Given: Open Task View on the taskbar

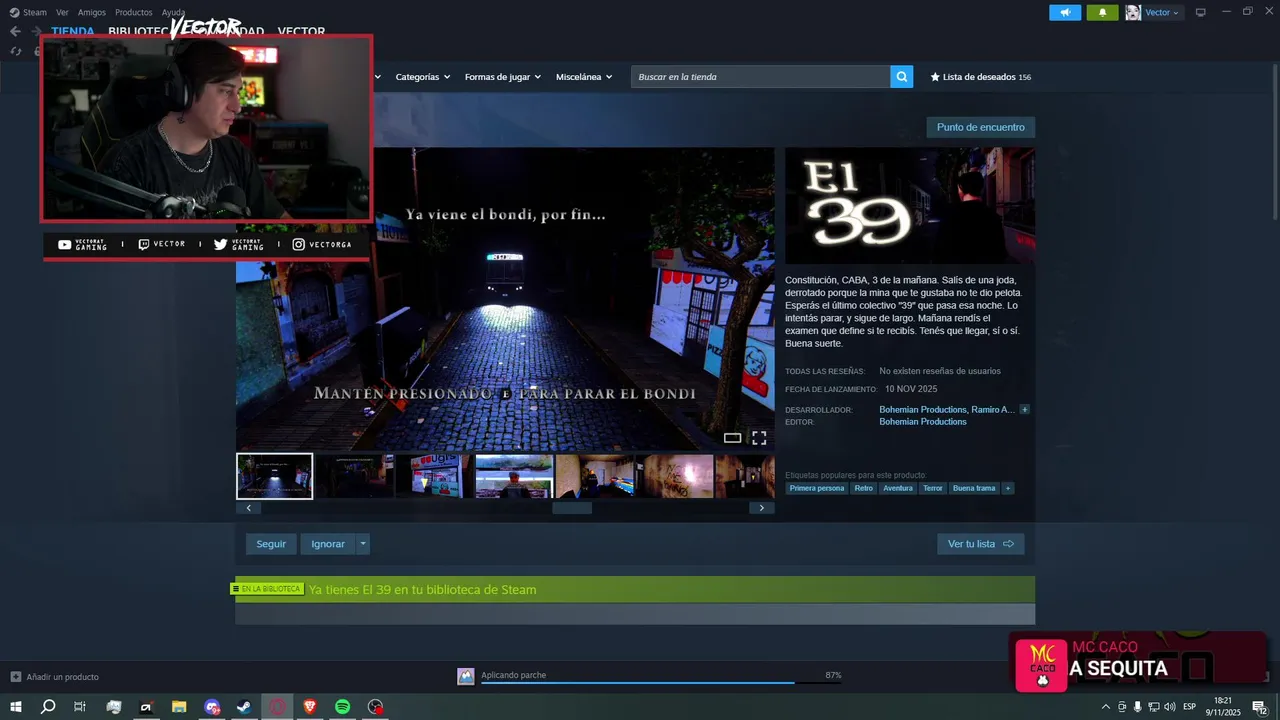Looking at the screenshot, I should coord(80,707).
